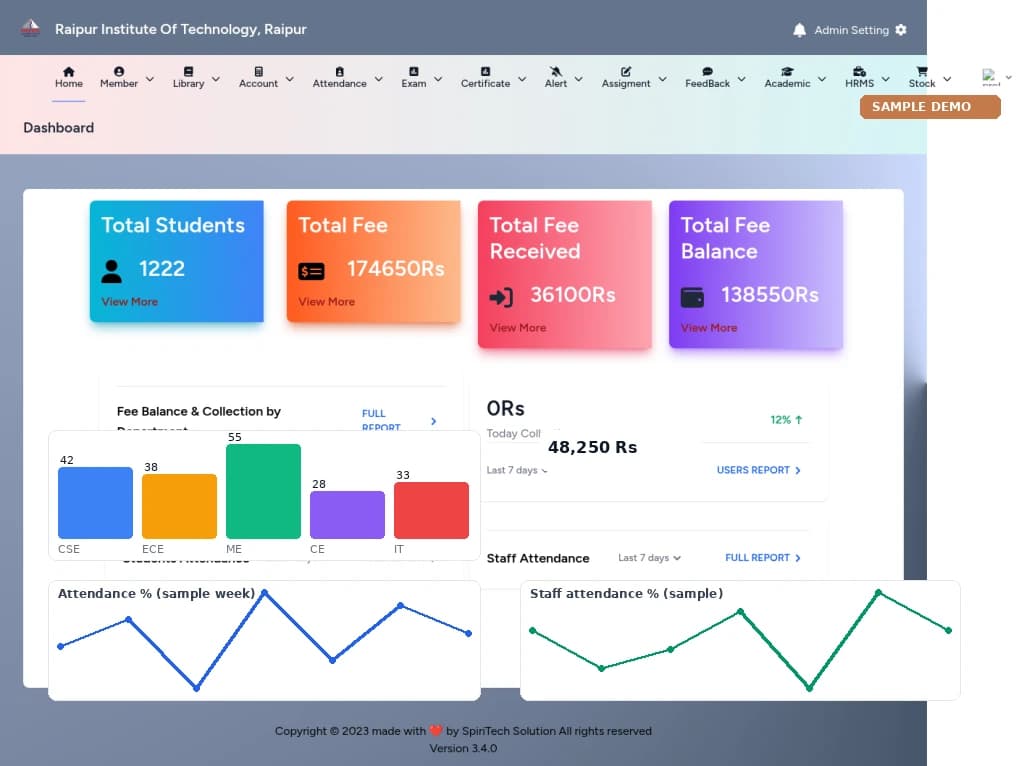Click View More on Total Fee Balance card
Screen dimensions: 1024x766
(x=709, y=328)
